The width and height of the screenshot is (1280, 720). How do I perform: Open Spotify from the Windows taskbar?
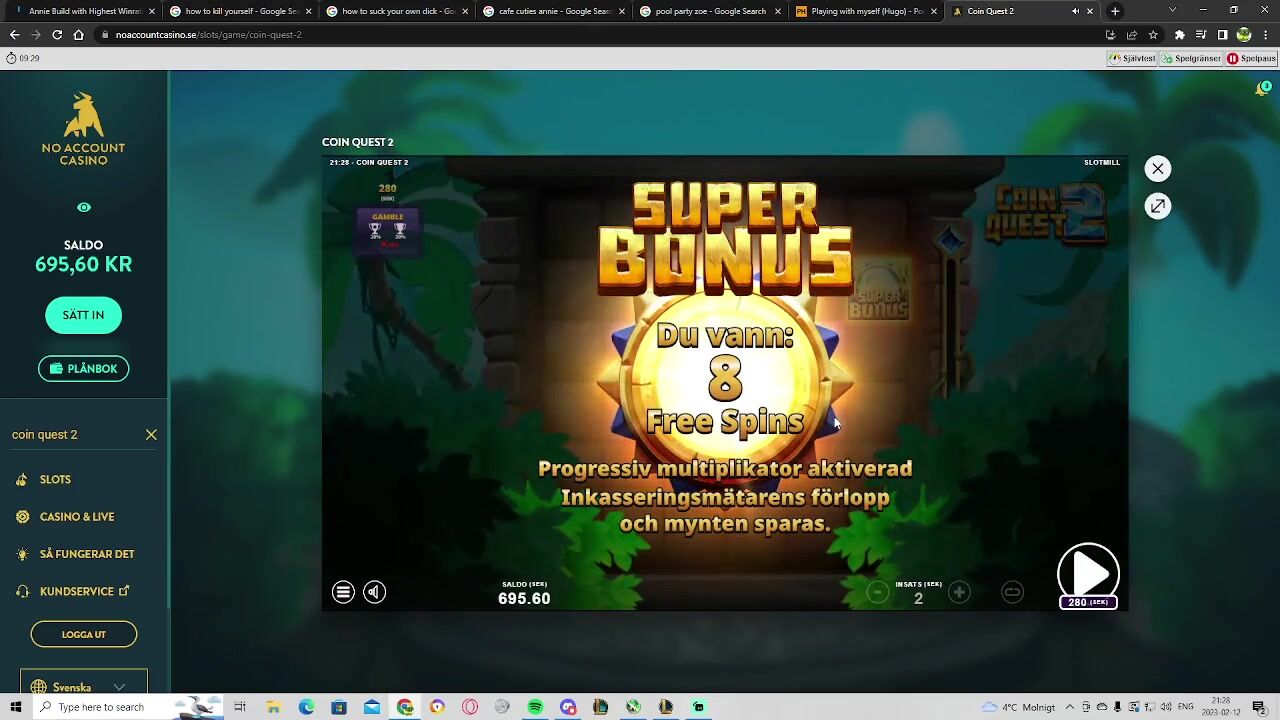pyautogui.click(x=535, y=707)
